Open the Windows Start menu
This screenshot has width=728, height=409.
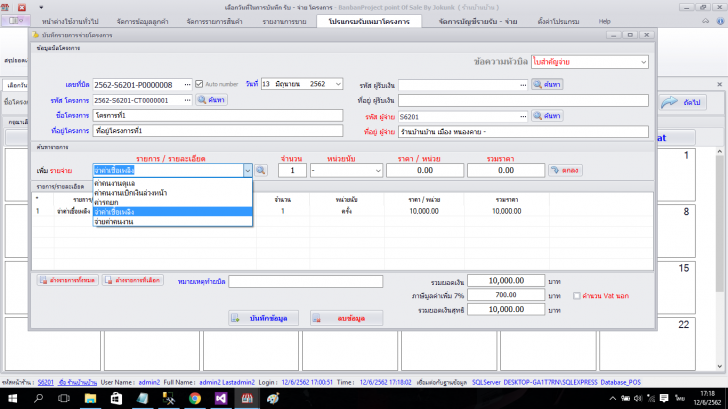pyautogui.click(x=13, y=398)
